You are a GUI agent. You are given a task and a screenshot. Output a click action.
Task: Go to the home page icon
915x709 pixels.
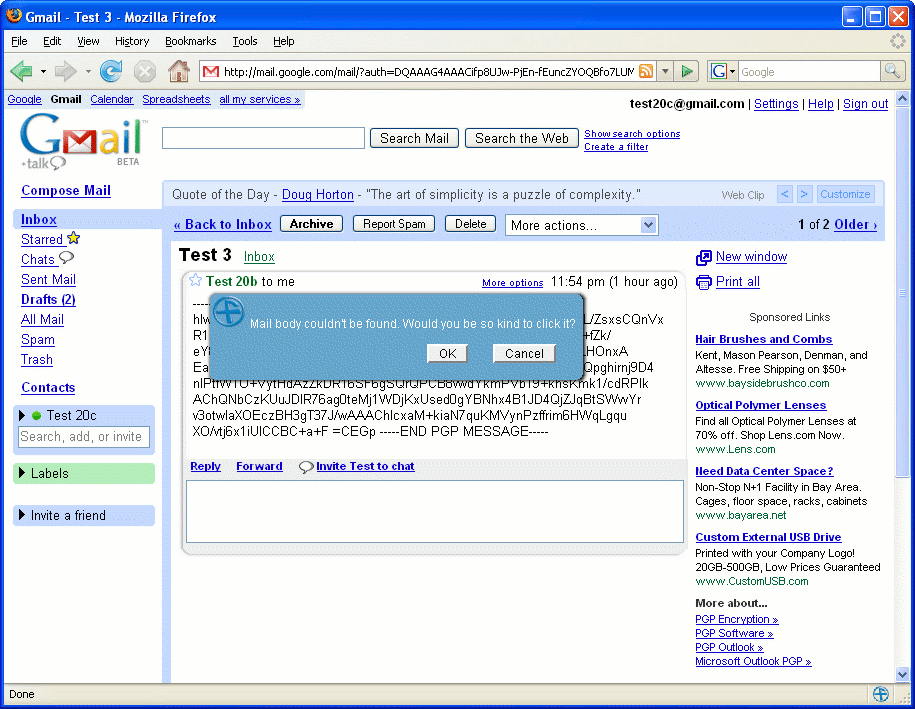[x=179, y=71]
